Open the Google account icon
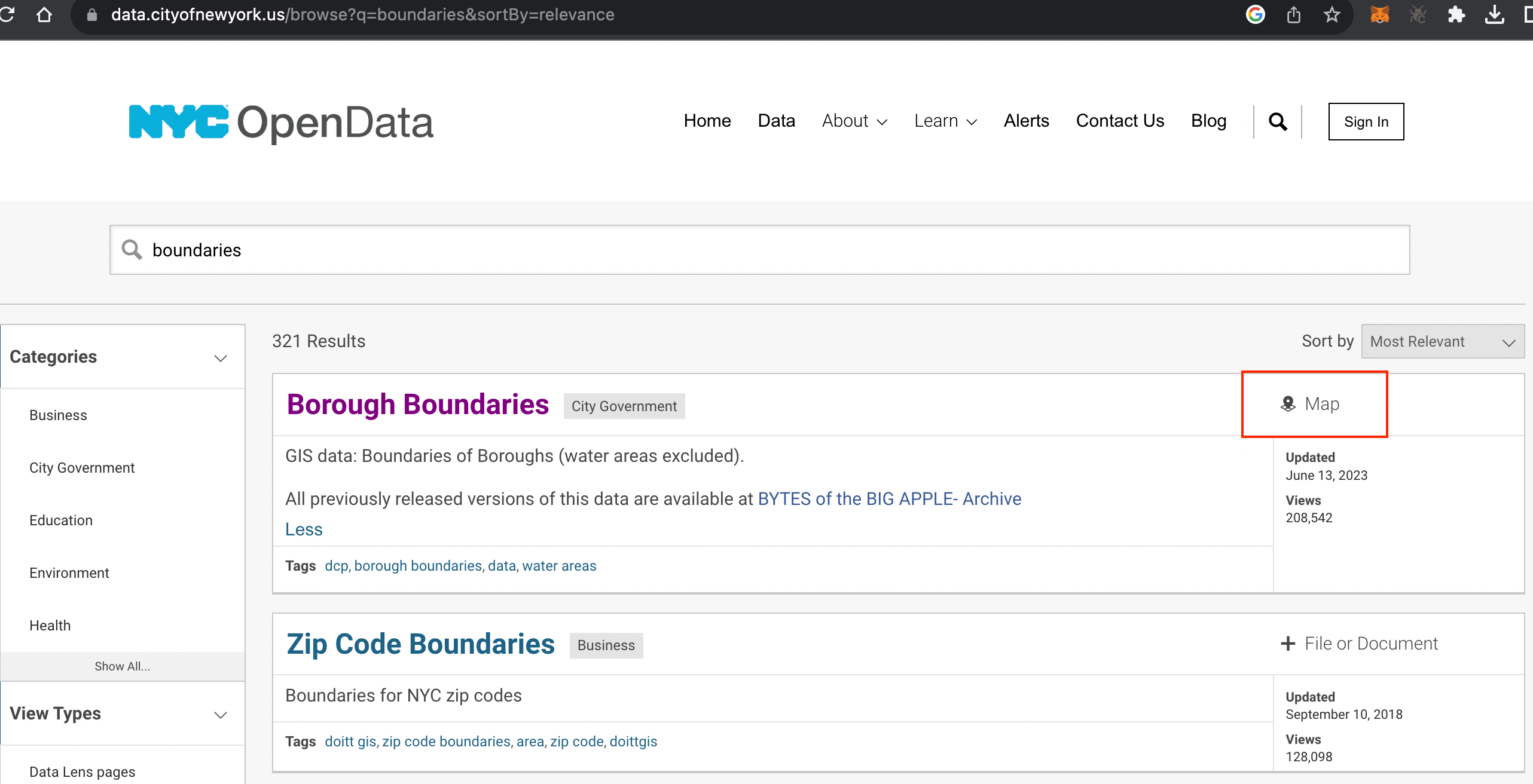Viewport: 1533px width, 784px height. [1255, 14]
